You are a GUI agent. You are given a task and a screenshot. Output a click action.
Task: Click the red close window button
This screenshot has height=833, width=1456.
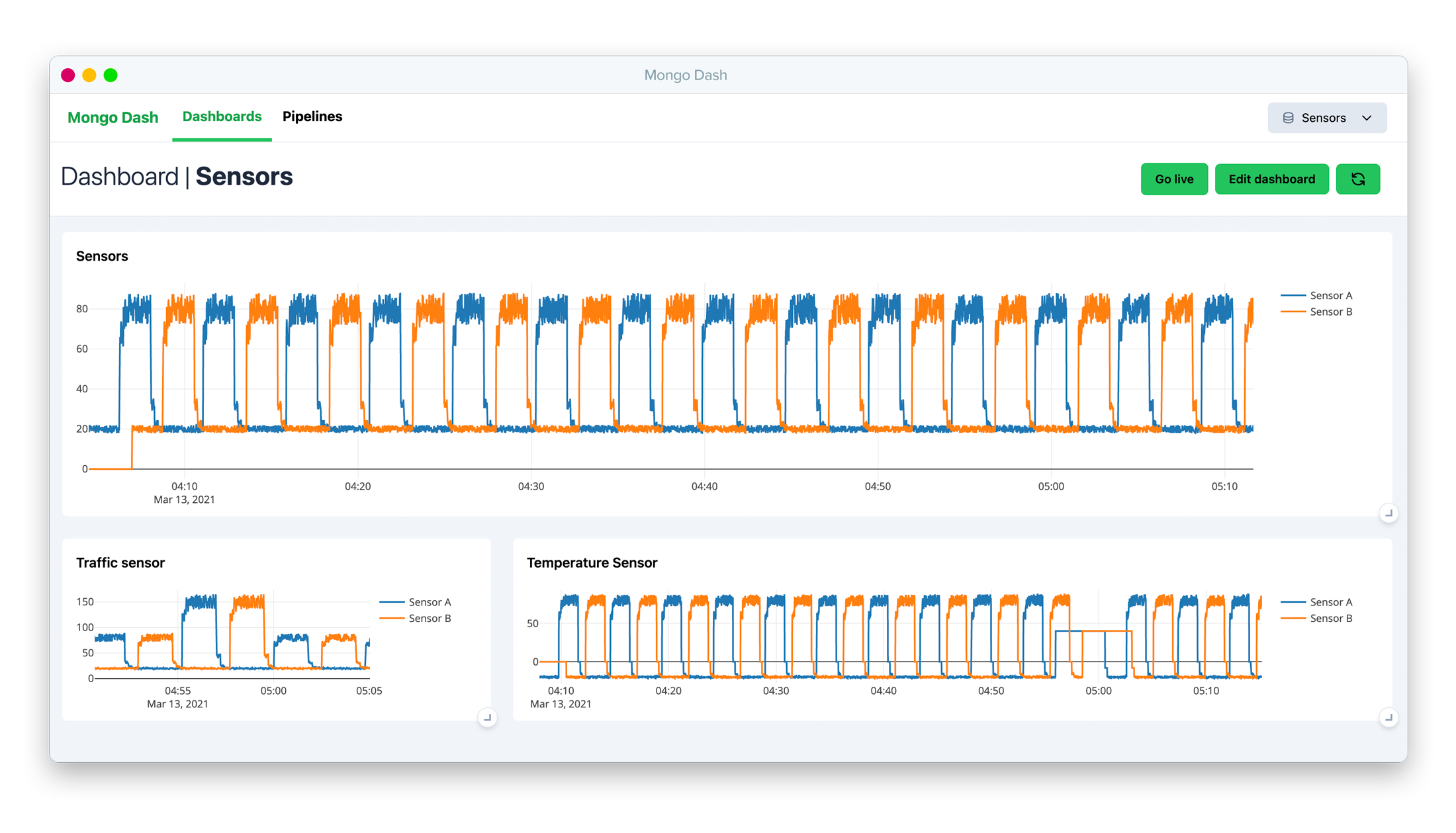tap(68, 75)
